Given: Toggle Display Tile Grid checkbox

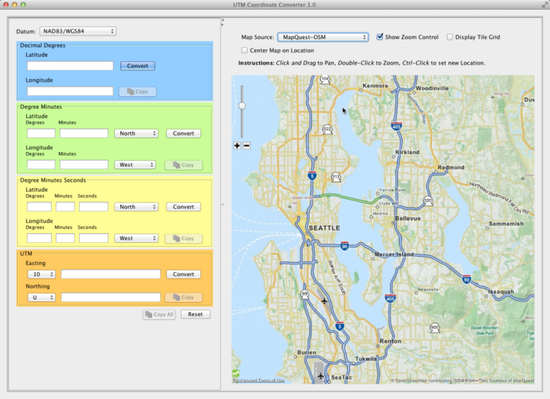Looking at the screenshot, I should coord(450,37).
